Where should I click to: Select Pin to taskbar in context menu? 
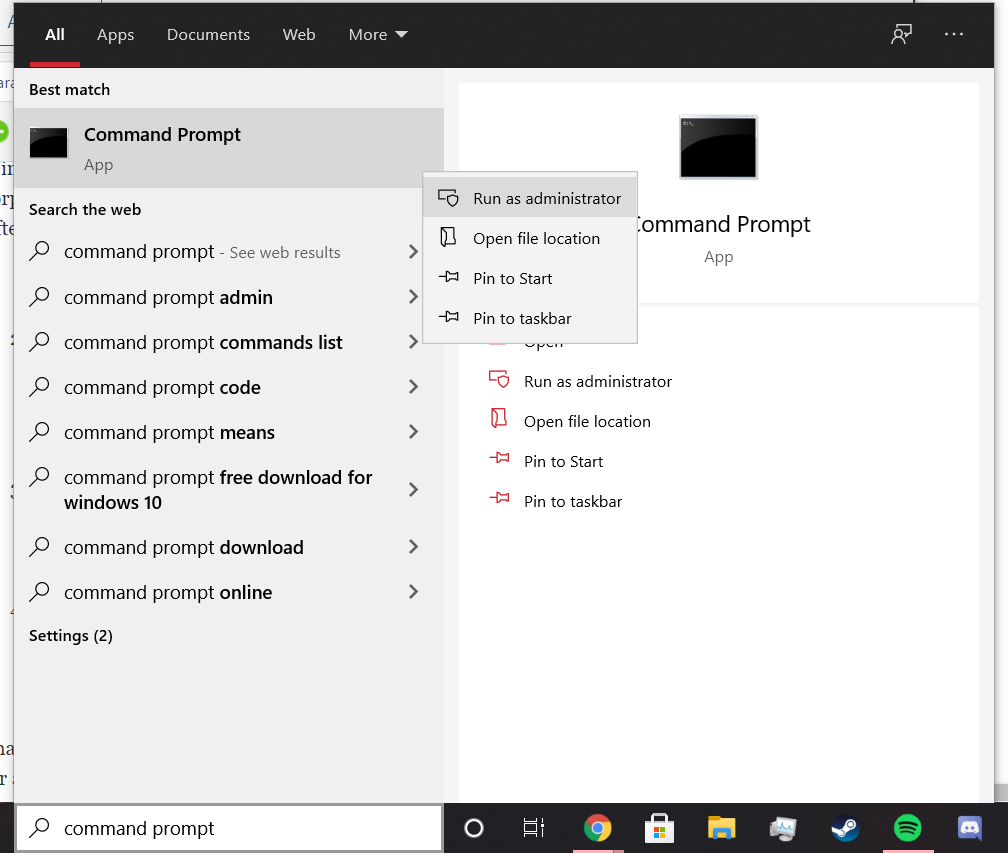[522, 318]
